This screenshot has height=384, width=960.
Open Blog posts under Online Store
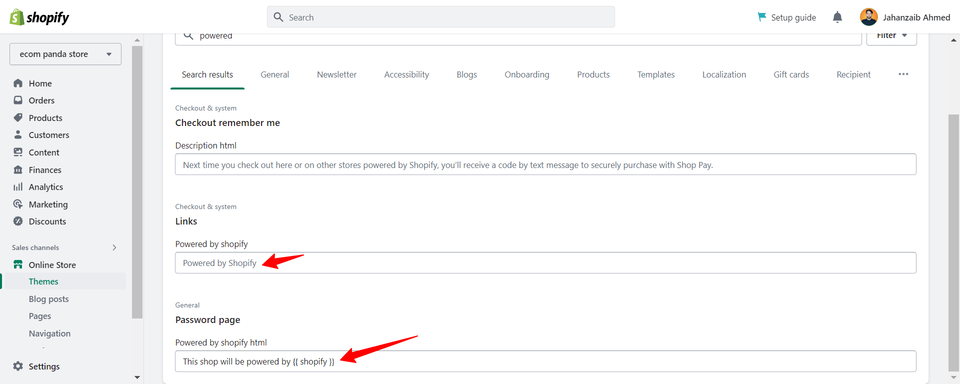pyautogui.click(x=48, y=299)
